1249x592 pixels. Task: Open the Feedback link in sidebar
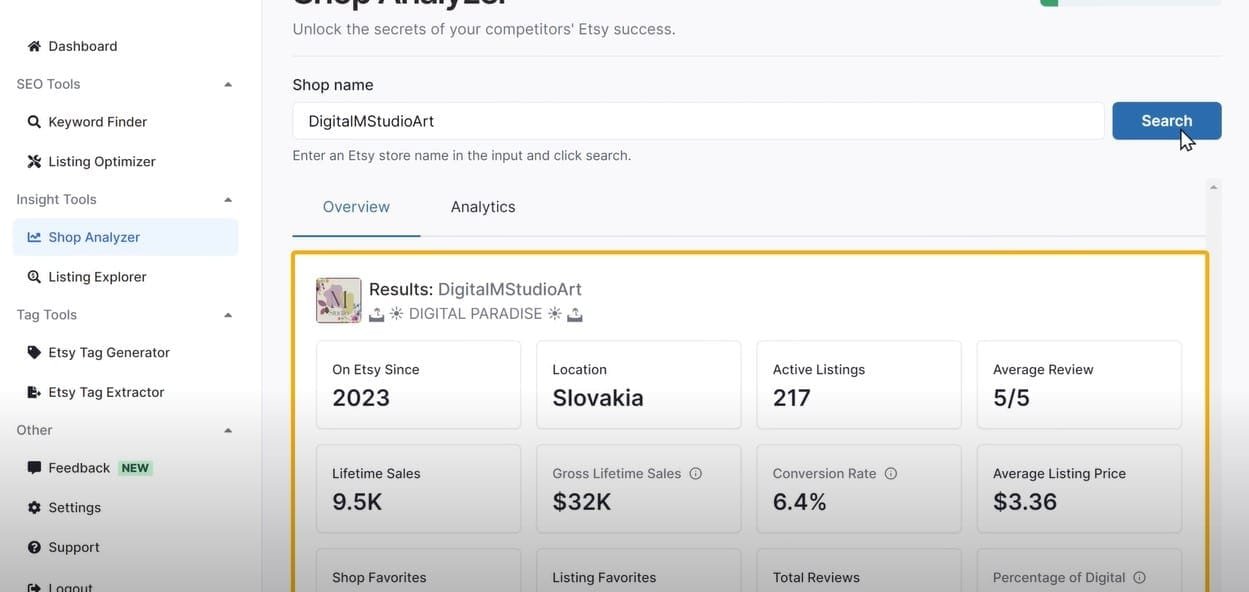(x=79, y=468)
